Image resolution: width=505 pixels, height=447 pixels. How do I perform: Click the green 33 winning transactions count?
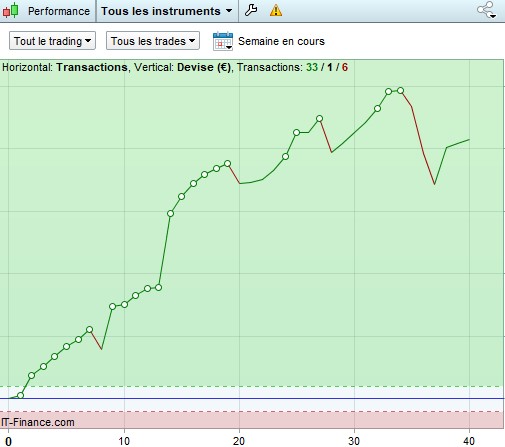(x=312, y=67)
